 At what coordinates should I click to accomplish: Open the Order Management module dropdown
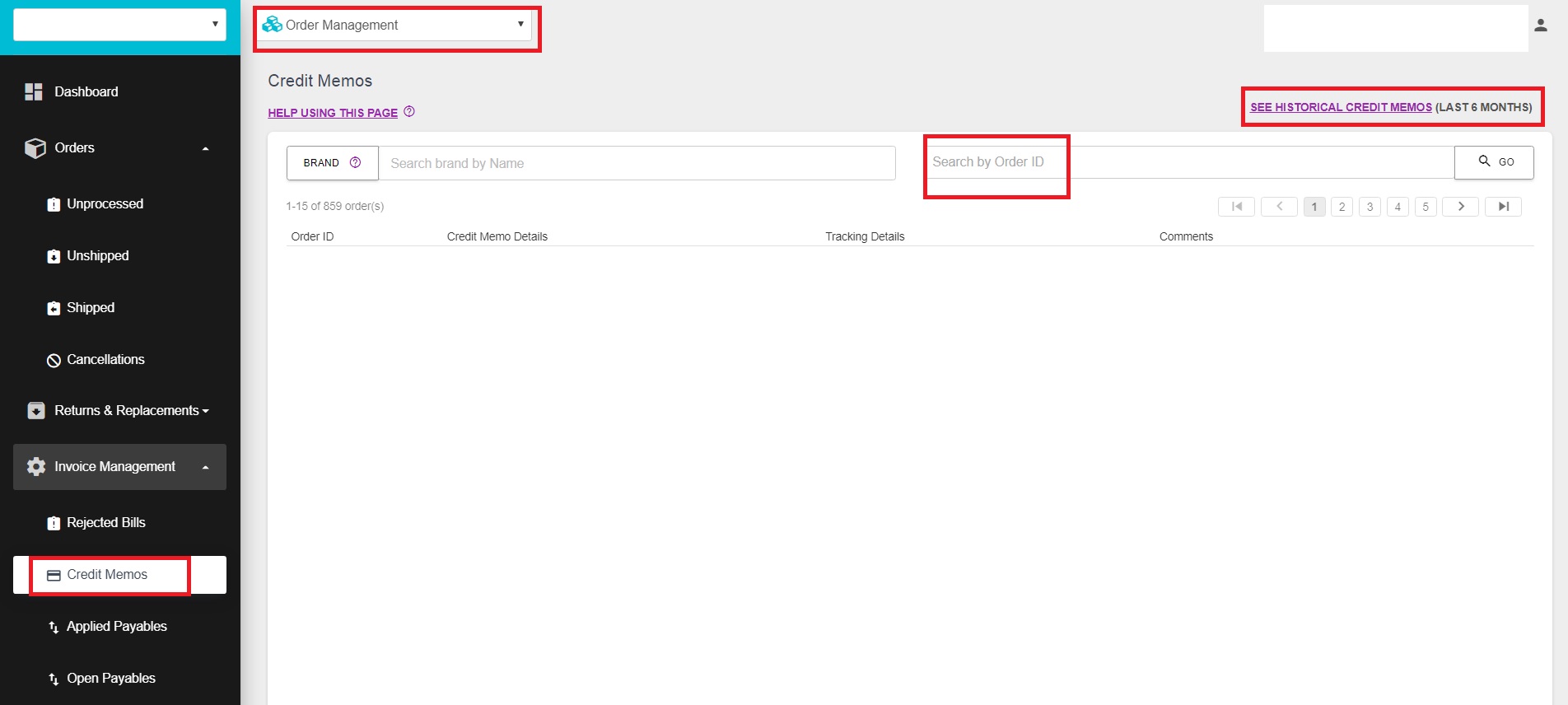394,25
